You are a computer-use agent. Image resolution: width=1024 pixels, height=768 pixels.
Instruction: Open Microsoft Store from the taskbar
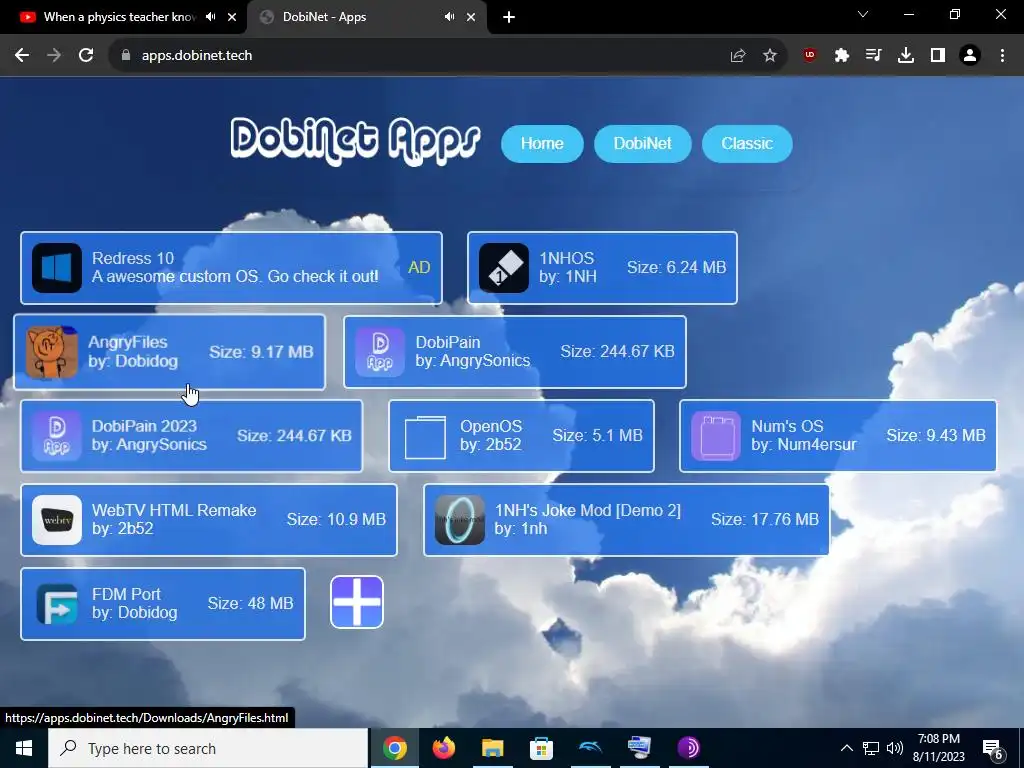[x=541, y=748]
